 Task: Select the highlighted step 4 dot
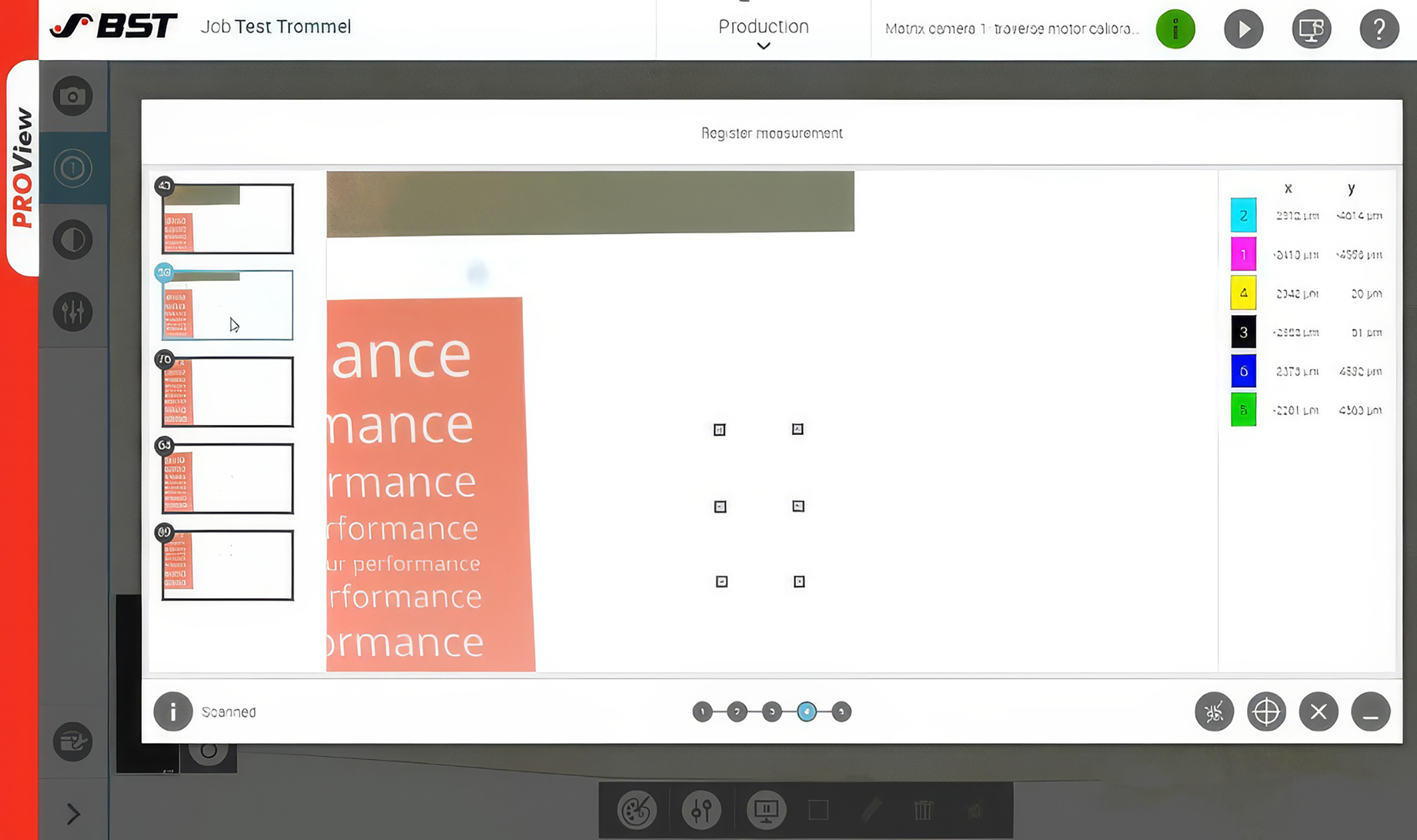806,711
